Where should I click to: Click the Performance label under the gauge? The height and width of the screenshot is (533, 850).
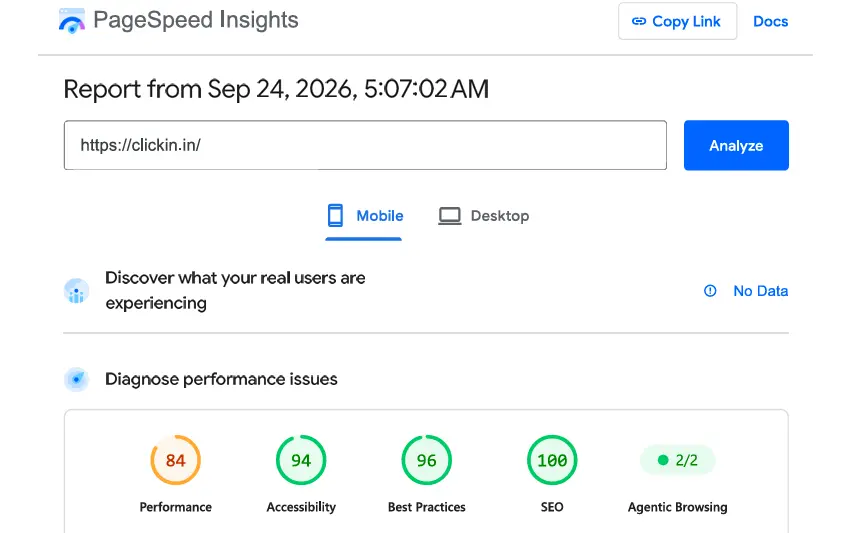click(176, 507)
